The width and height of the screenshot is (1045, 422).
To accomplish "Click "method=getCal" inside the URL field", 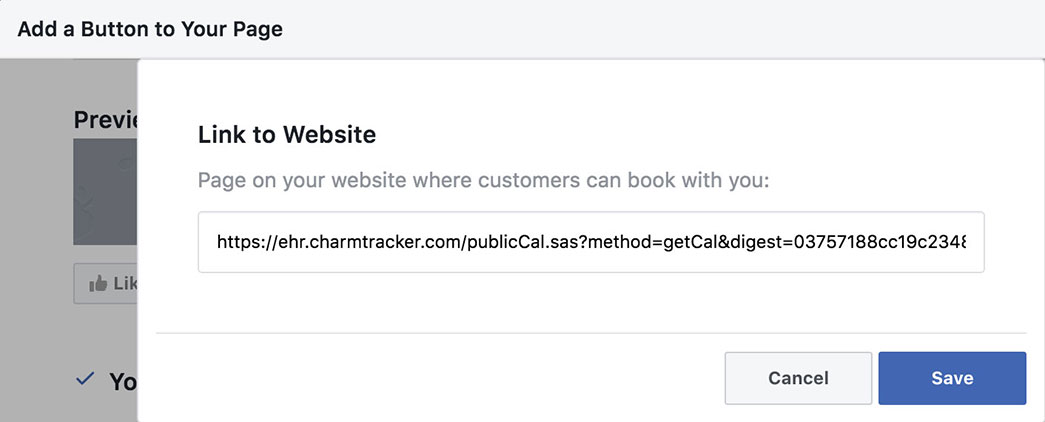I will click(x=619, y=242).
